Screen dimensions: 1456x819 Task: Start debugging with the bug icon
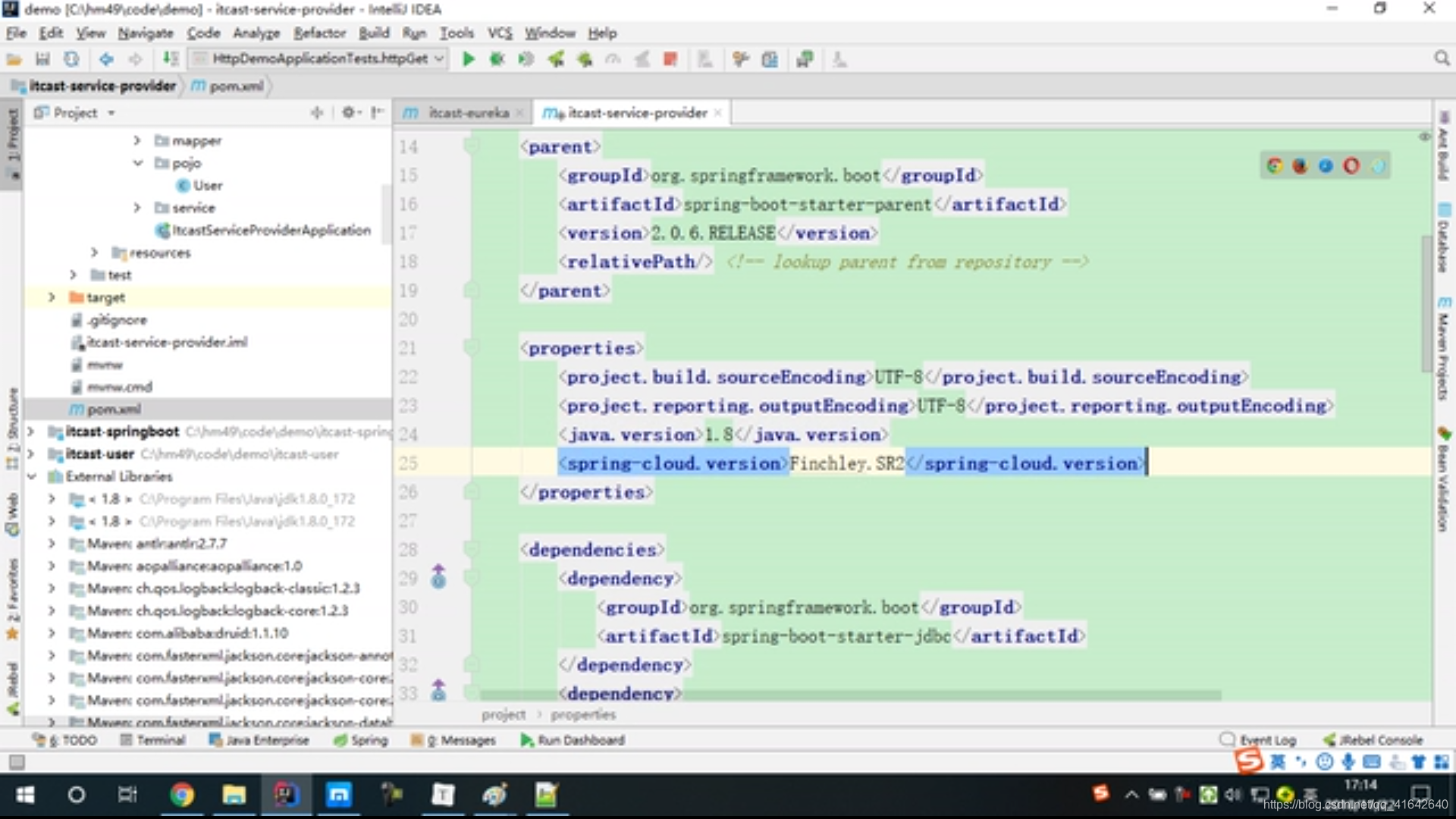click(x=497, y=59)
